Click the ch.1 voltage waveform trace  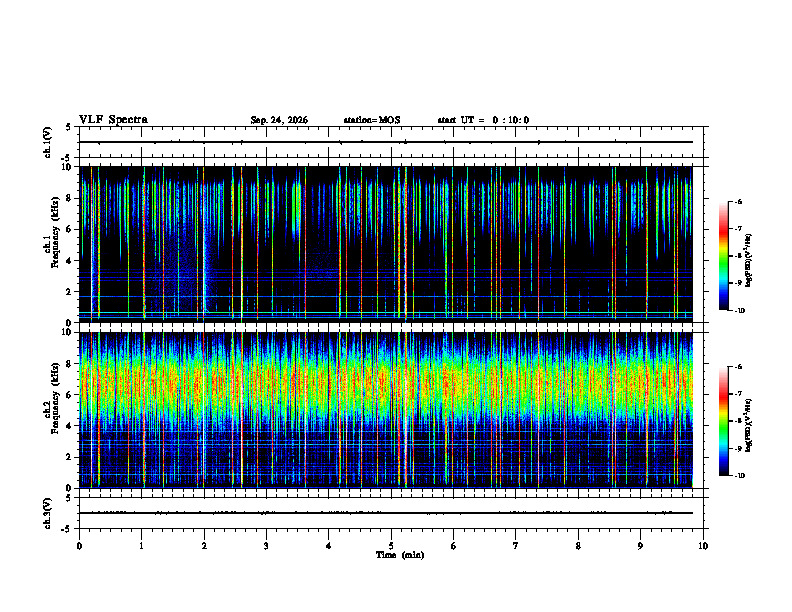(385, 142)
